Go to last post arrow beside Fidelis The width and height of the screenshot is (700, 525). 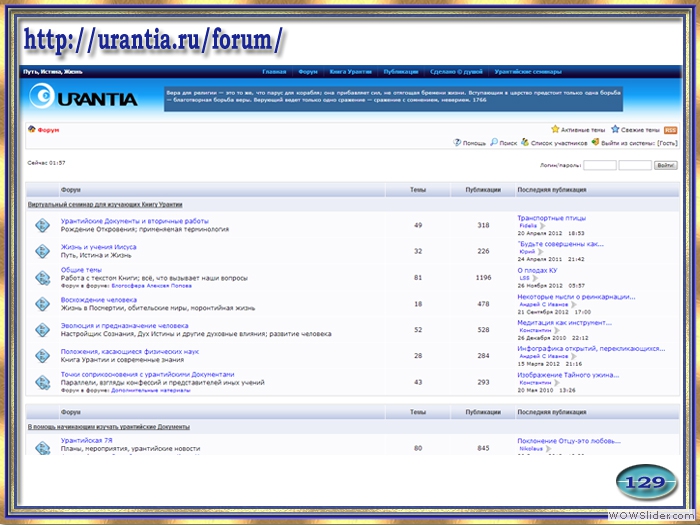(x=542, y=226)
